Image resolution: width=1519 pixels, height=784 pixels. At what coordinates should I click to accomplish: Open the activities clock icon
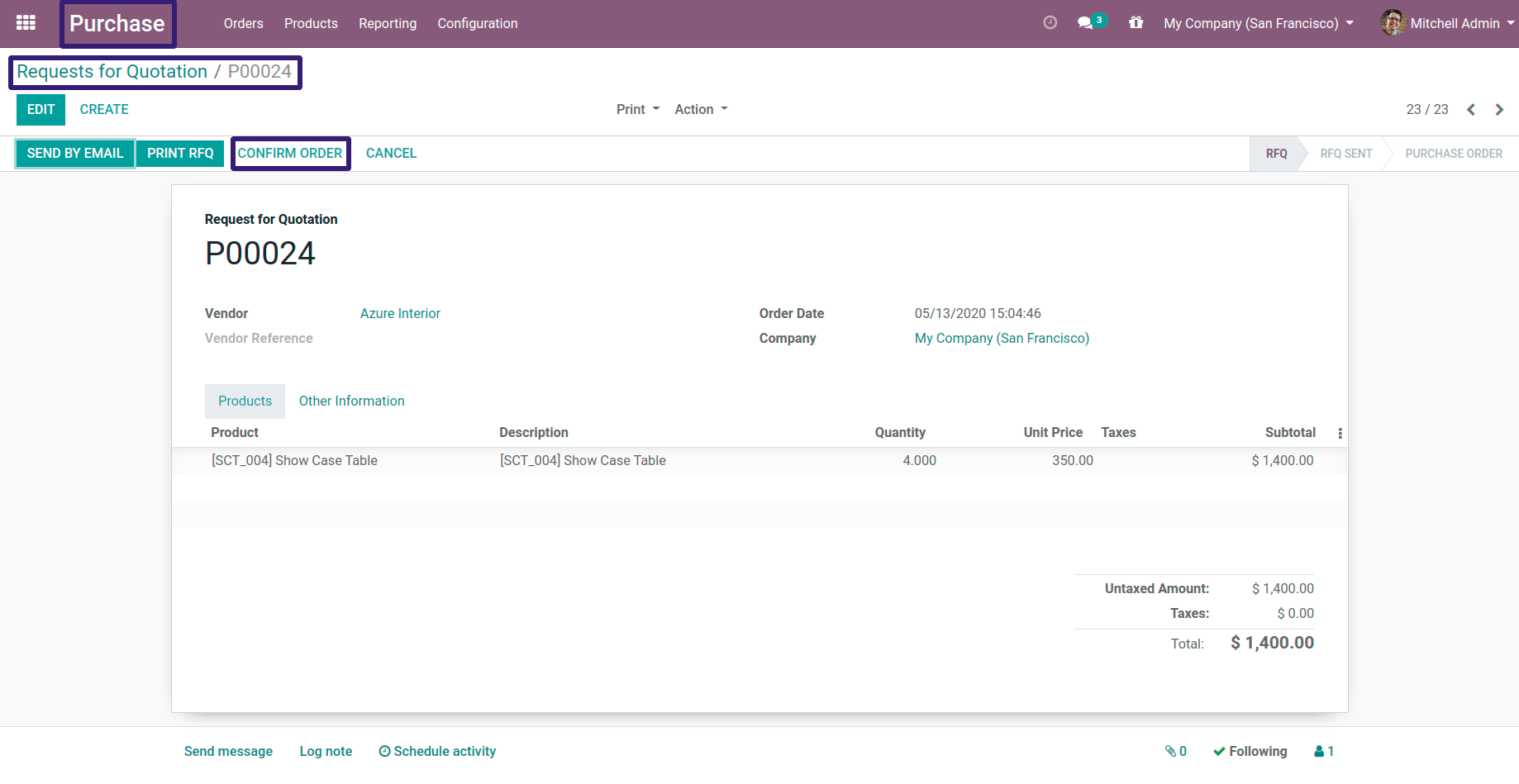click(1050, 23)
